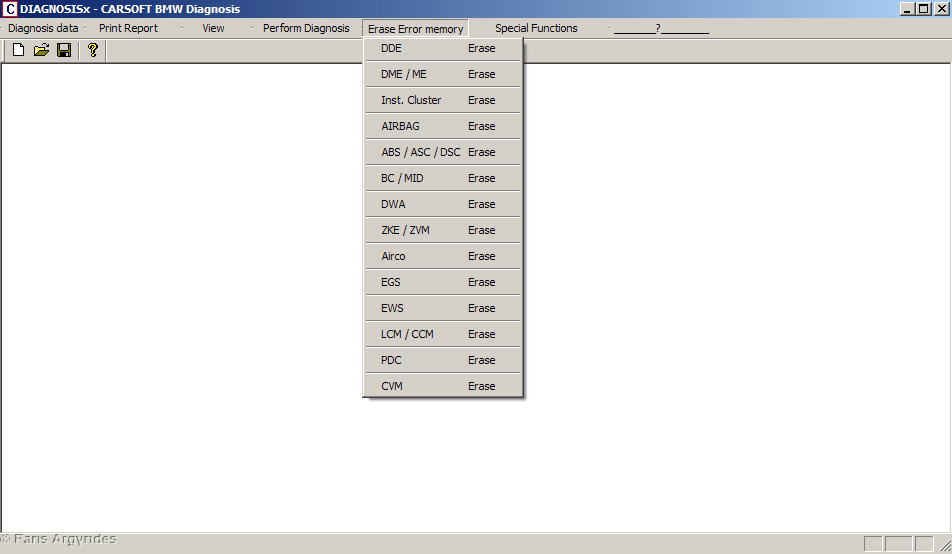Image resolution: width=952 pixels, height=554 pixels.
Task: Erase PDC error memory
Action: click(x=443, y=360)
